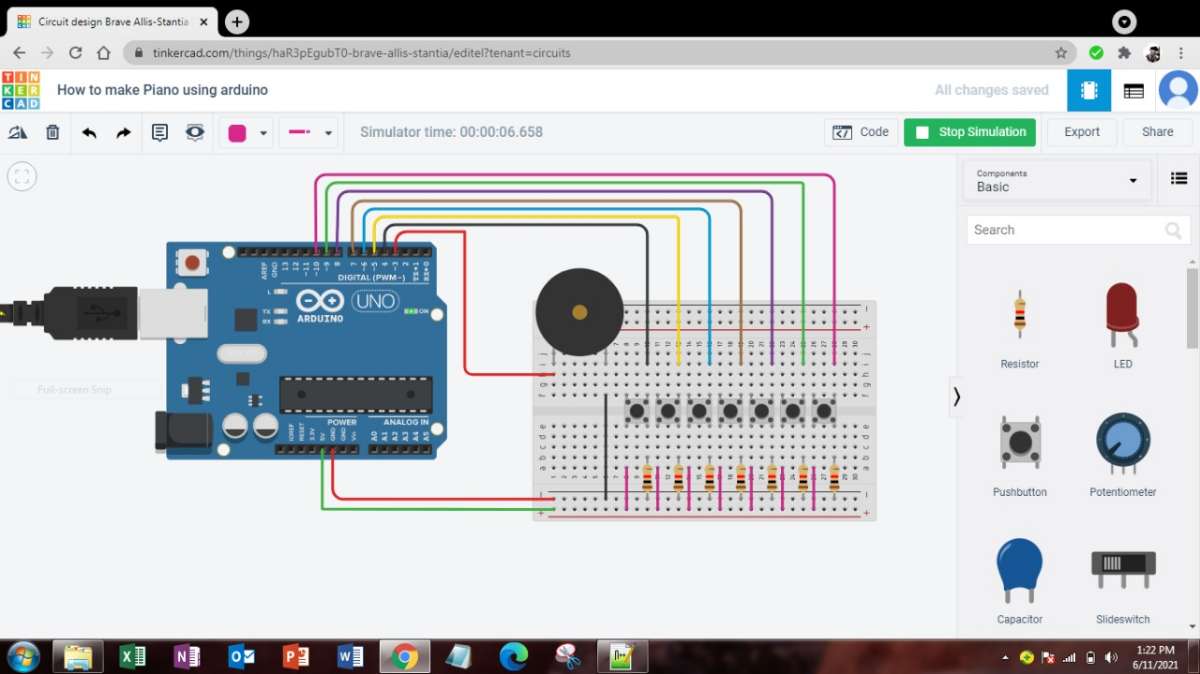
Task: Open the browser extensions puzzle icon
Action: click(x=1124, y=53)
